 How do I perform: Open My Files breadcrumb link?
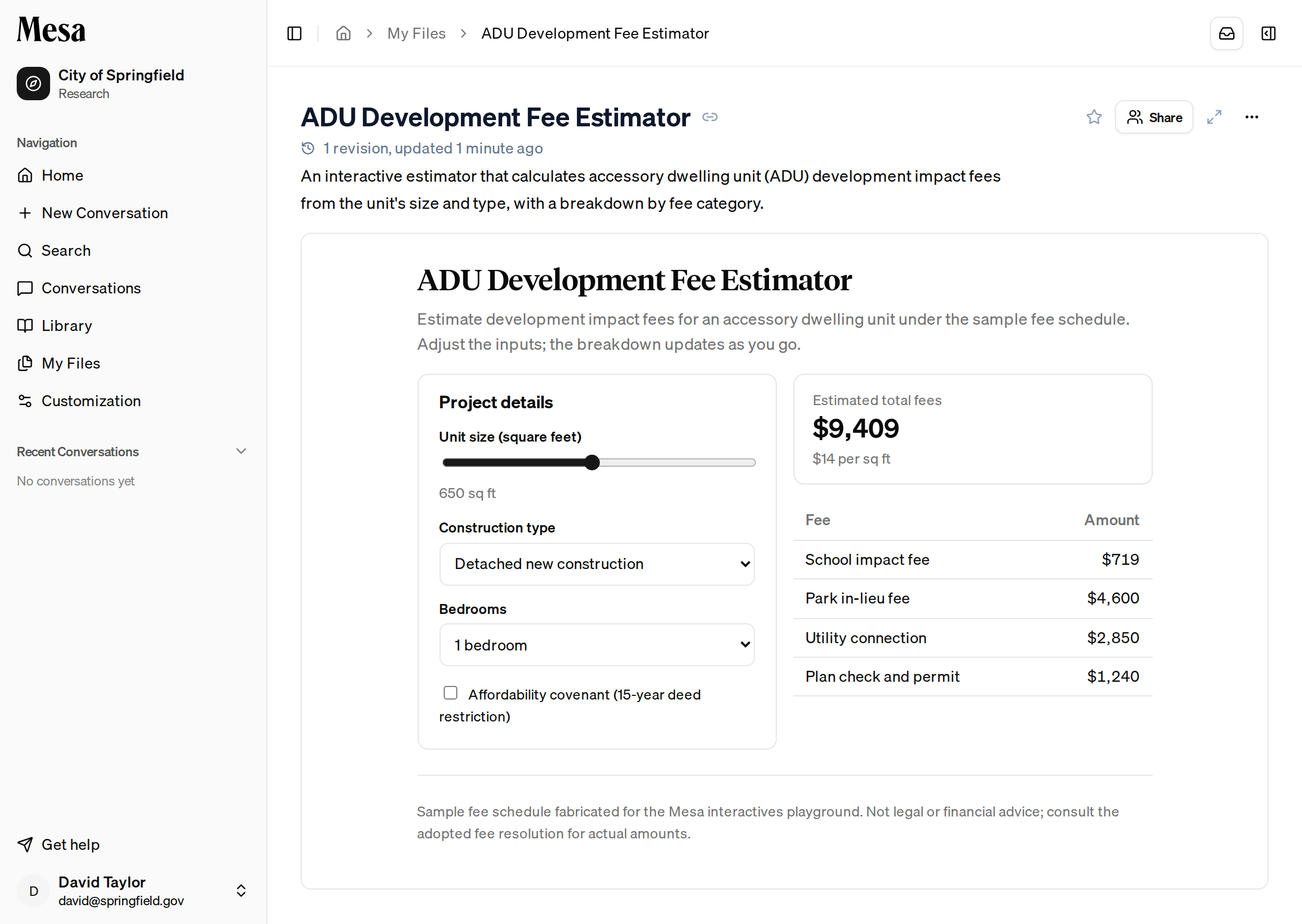[x=416, y=33]
